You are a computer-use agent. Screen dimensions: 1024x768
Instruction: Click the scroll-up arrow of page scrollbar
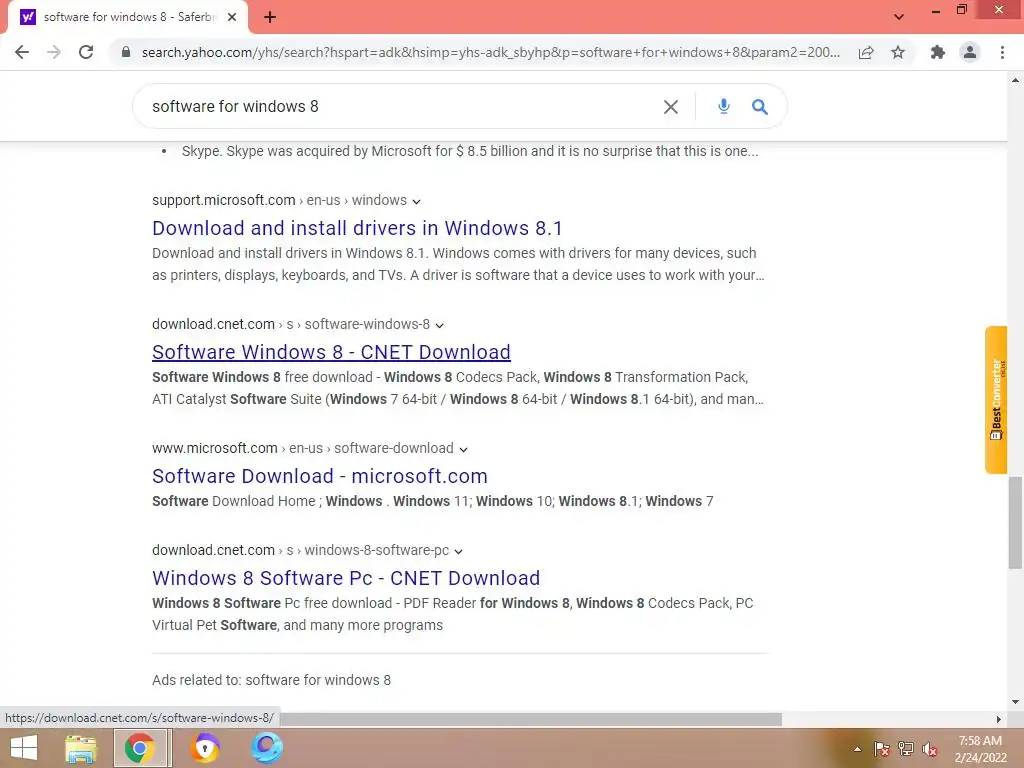coord(1015,80)
